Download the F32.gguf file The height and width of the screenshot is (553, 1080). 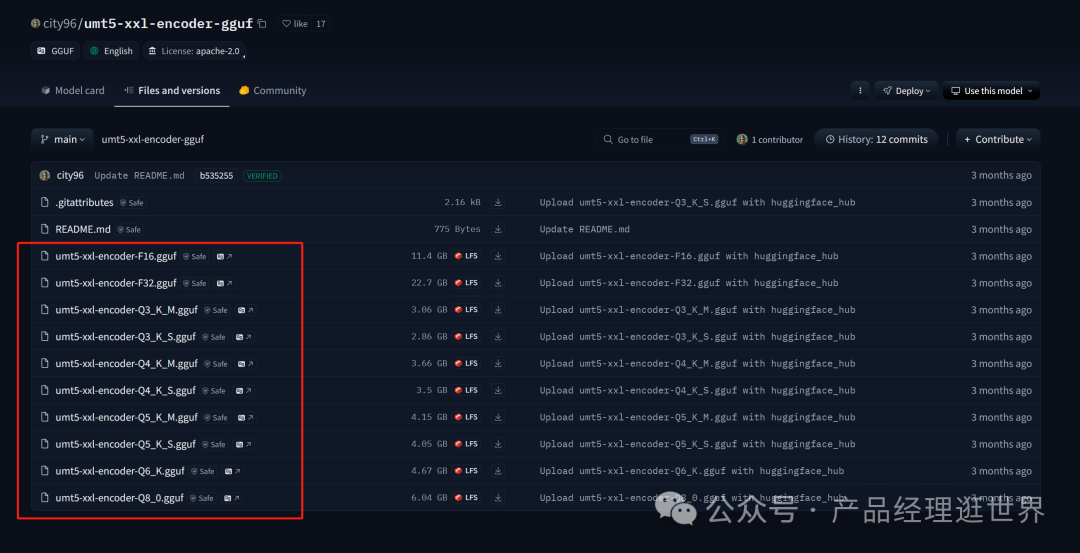click(x=498, y=283)
